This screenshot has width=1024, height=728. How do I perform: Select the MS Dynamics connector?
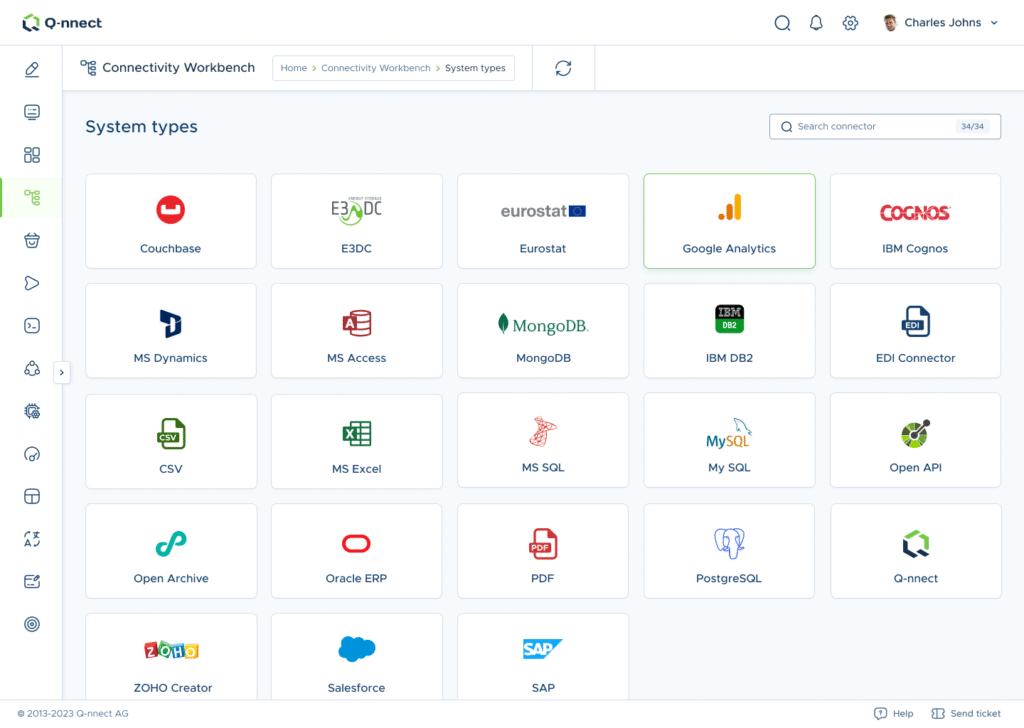(170, 330)
